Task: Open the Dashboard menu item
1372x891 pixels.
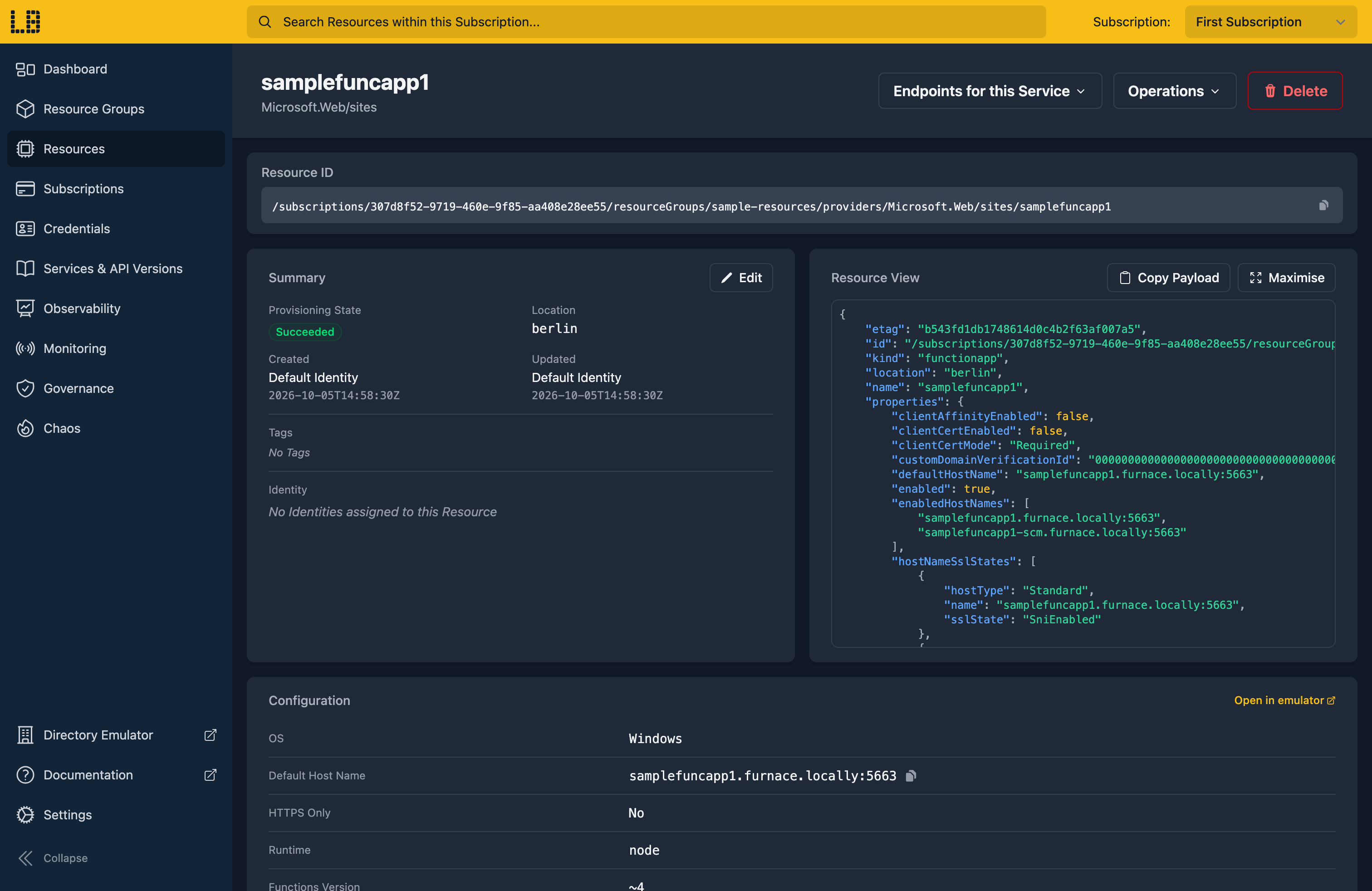Action: click(x=116, y=69)
